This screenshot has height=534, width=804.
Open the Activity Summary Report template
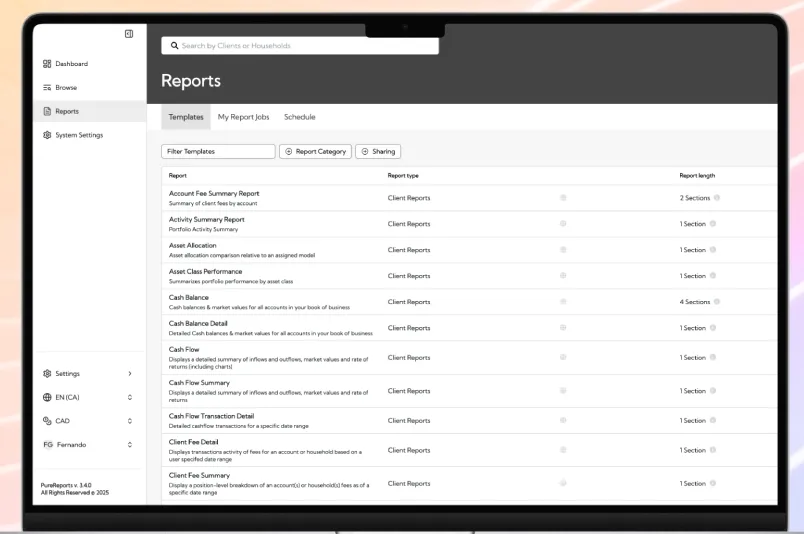point(207,220)
